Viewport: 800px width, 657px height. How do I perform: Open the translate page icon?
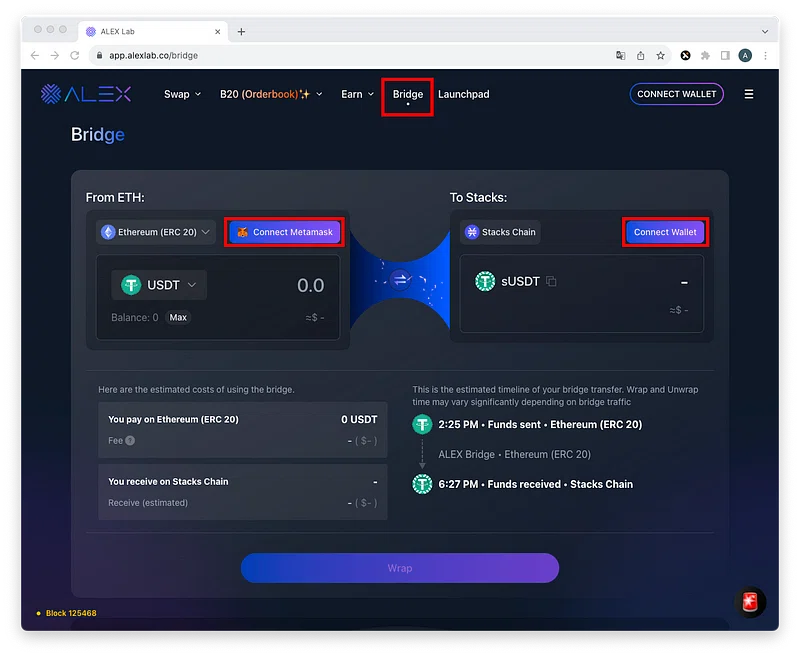tap(620, 55)
